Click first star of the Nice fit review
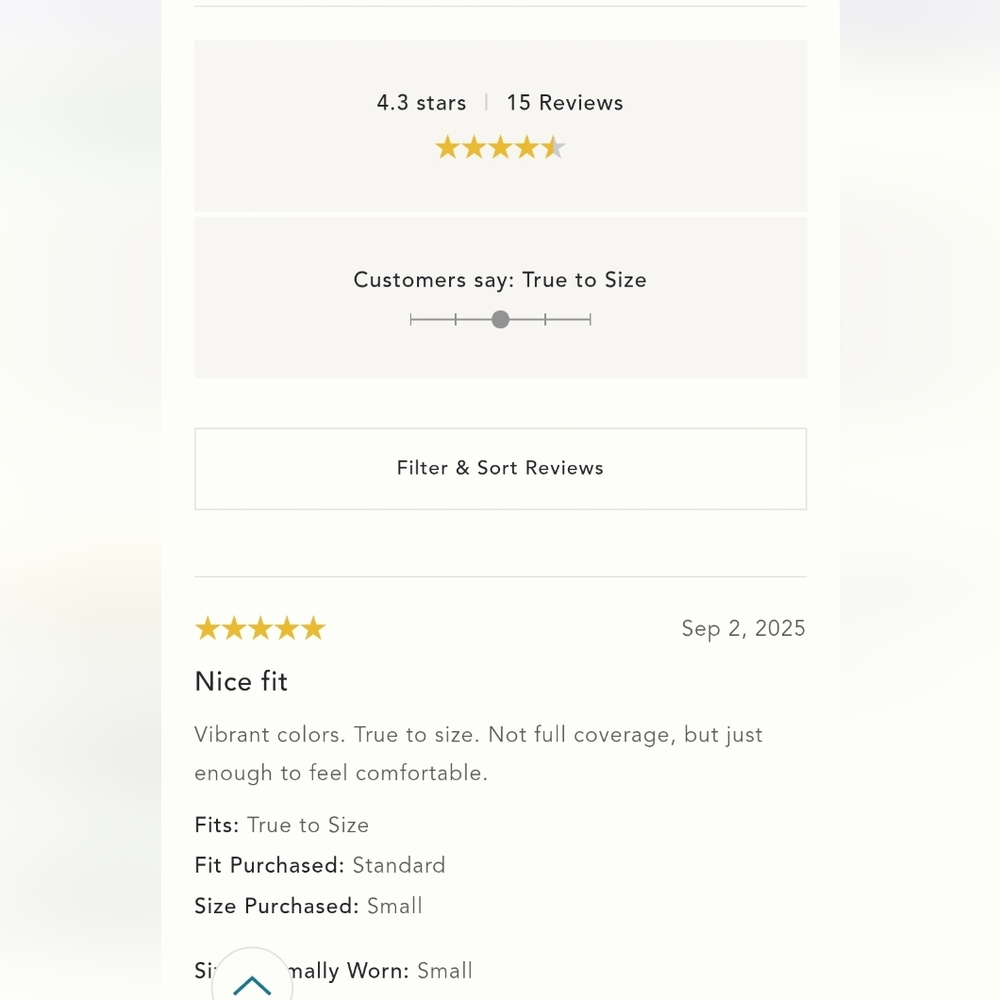Viewport: 1000px width, 1000px height. 207,628
